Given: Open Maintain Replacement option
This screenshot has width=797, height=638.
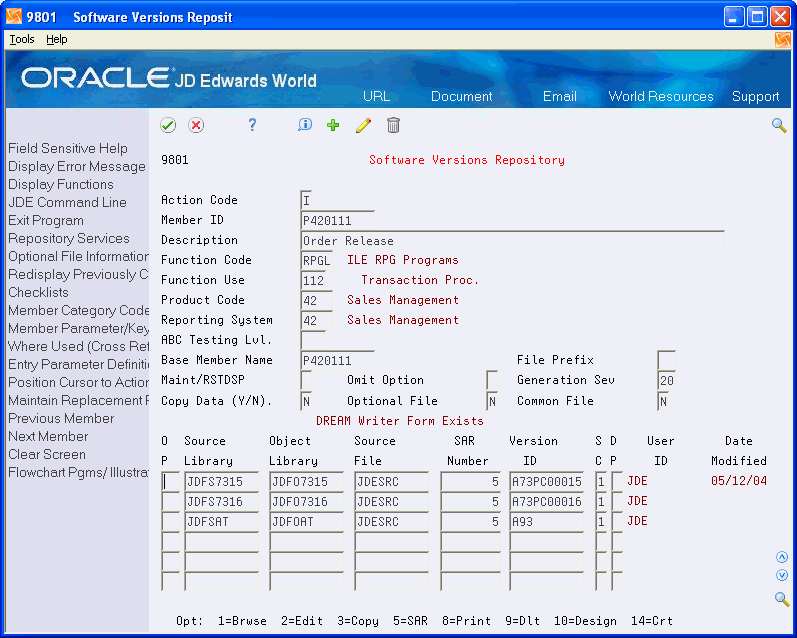Looking at the screenshot, I should click(x=78, y=401).
